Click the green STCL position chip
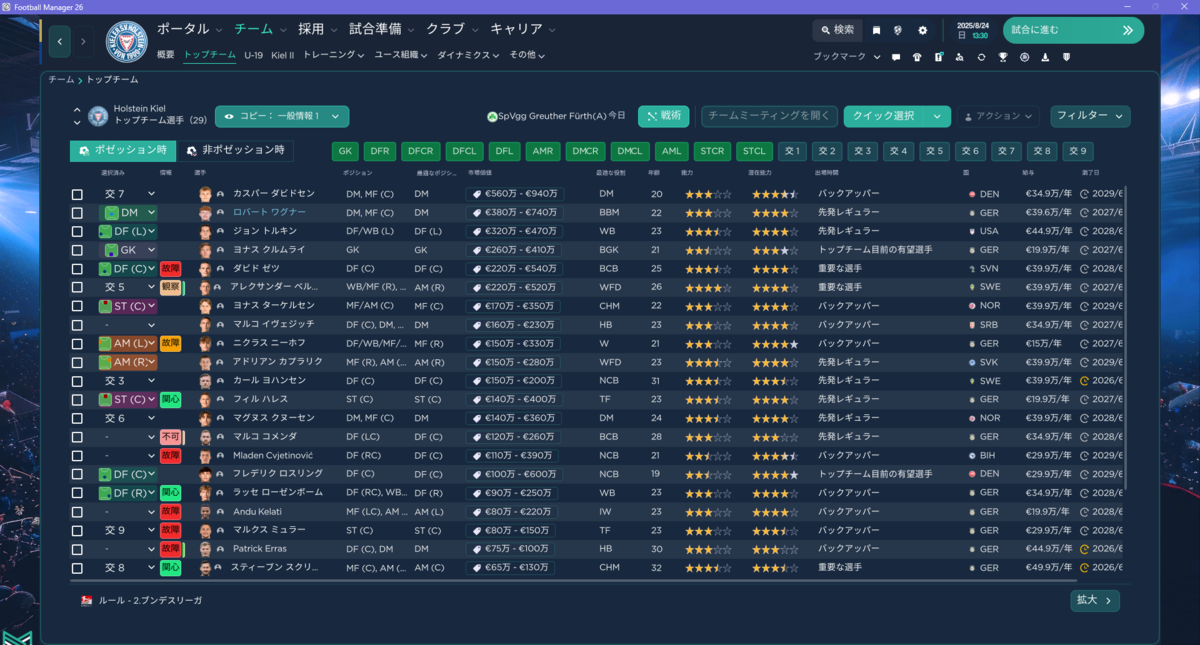Image resolution: width=1200 pixels, height=645 pixels. click(x=755, y=151)
